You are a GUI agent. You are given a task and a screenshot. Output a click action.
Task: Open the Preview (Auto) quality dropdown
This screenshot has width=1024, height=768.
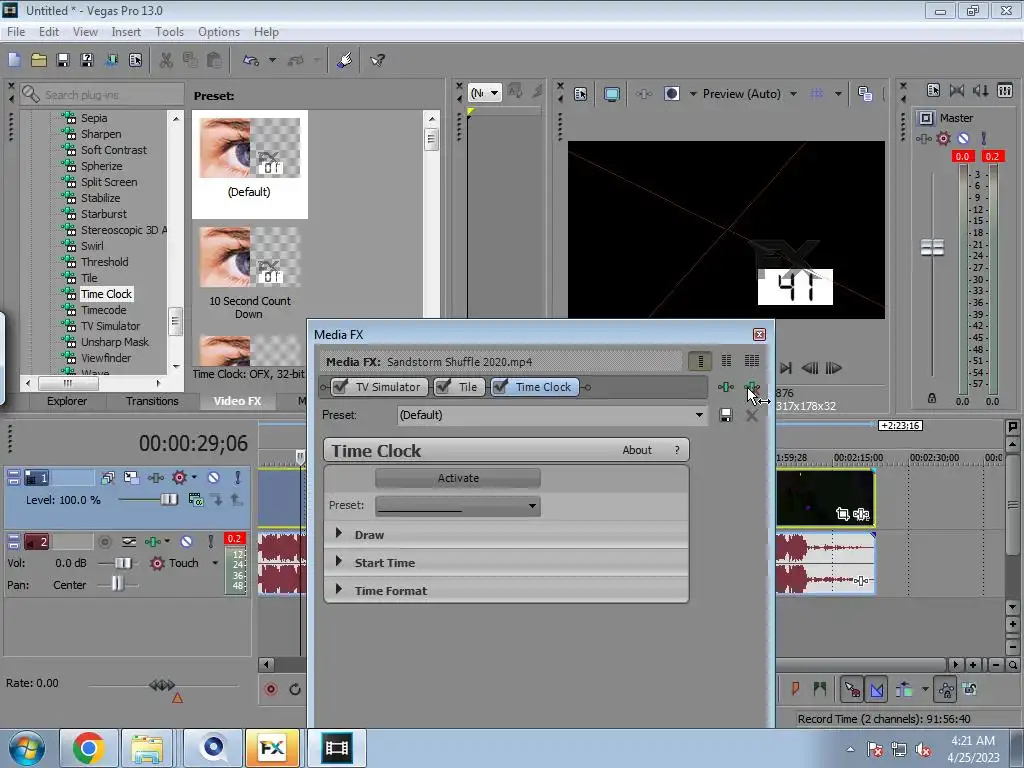pos(750,94)
